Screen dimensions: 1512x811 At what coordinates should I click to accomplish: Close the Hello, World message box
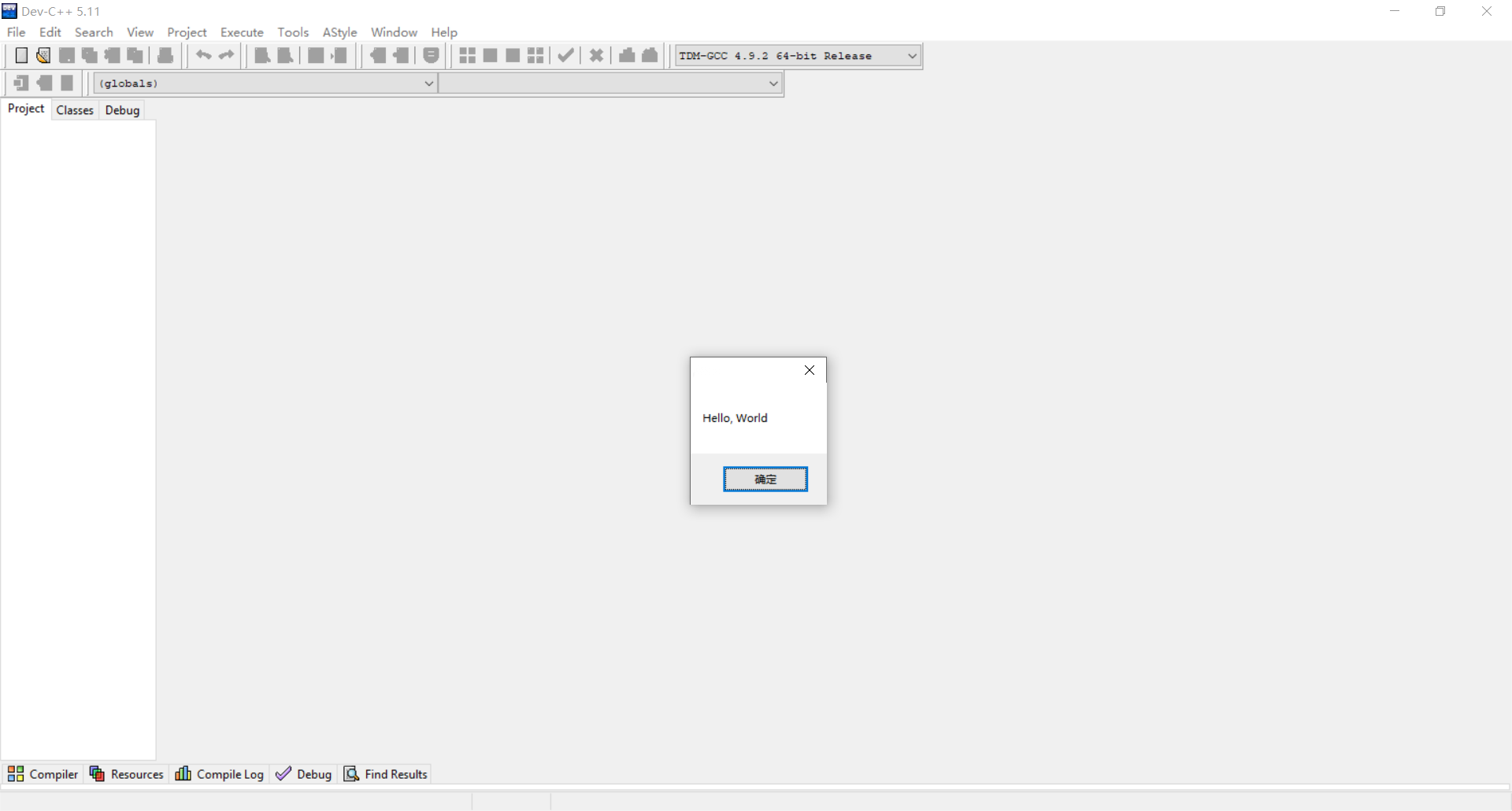(x=810, y=370)
